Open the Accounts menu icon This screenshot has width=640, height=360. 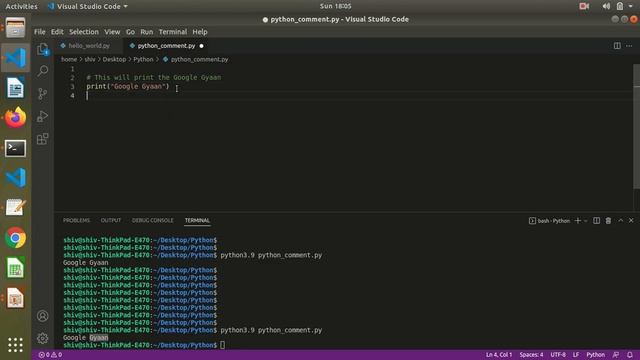click(43, 316)
